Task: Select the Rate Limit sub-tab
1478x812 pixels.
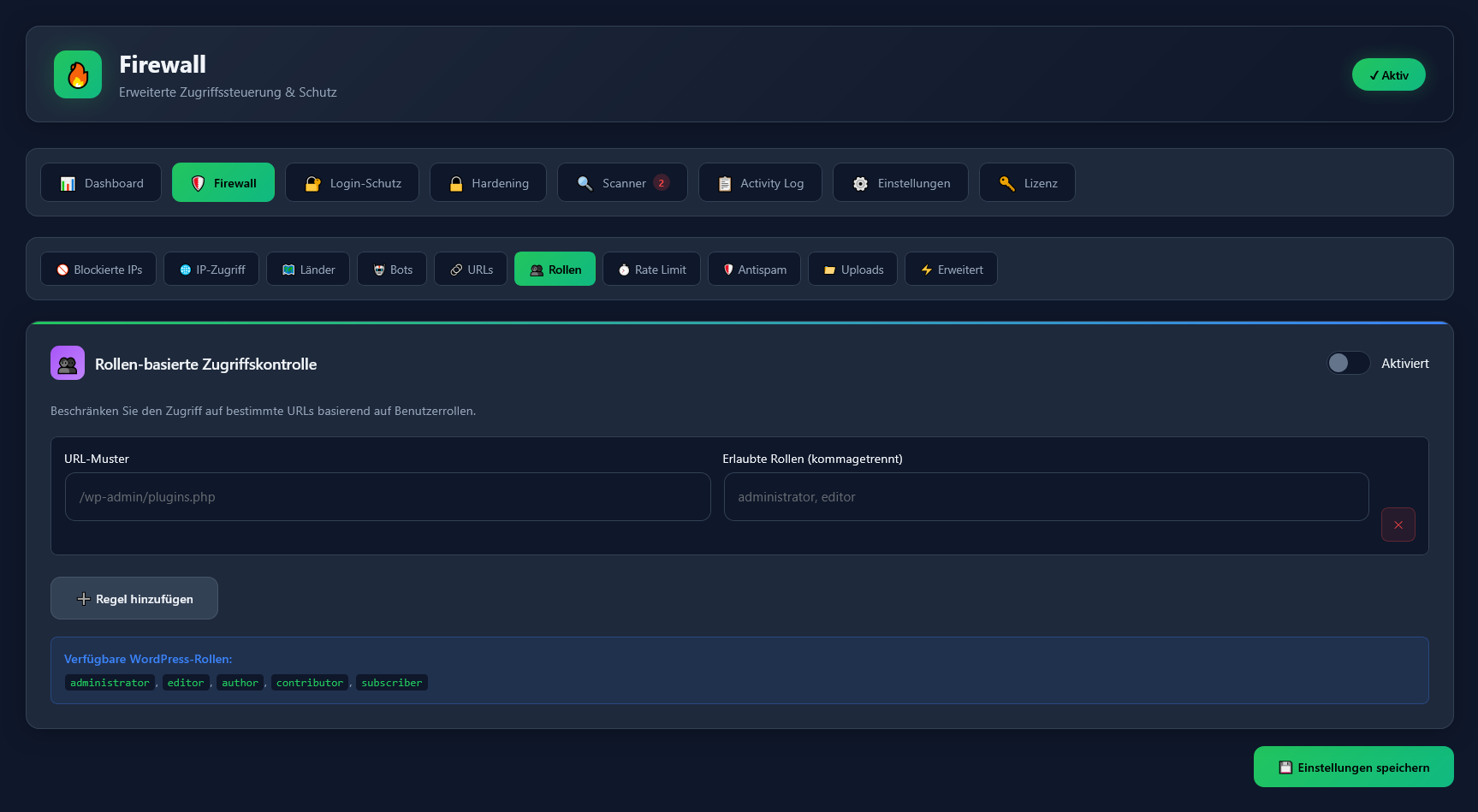Action: 651,270
